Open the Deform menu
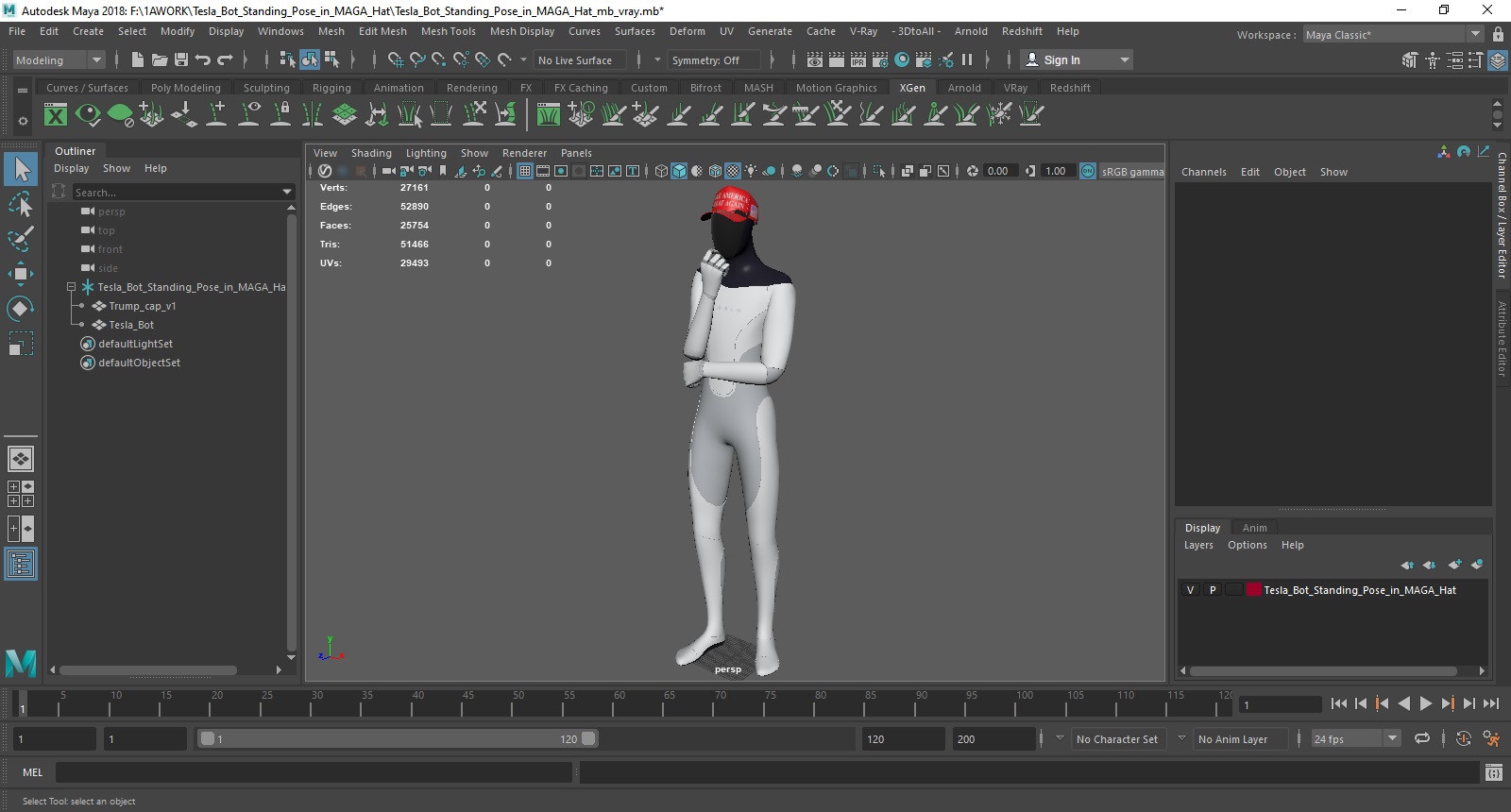Viewport: 1511px width, 812px height. pyautogui.click(x=688, y=31)
